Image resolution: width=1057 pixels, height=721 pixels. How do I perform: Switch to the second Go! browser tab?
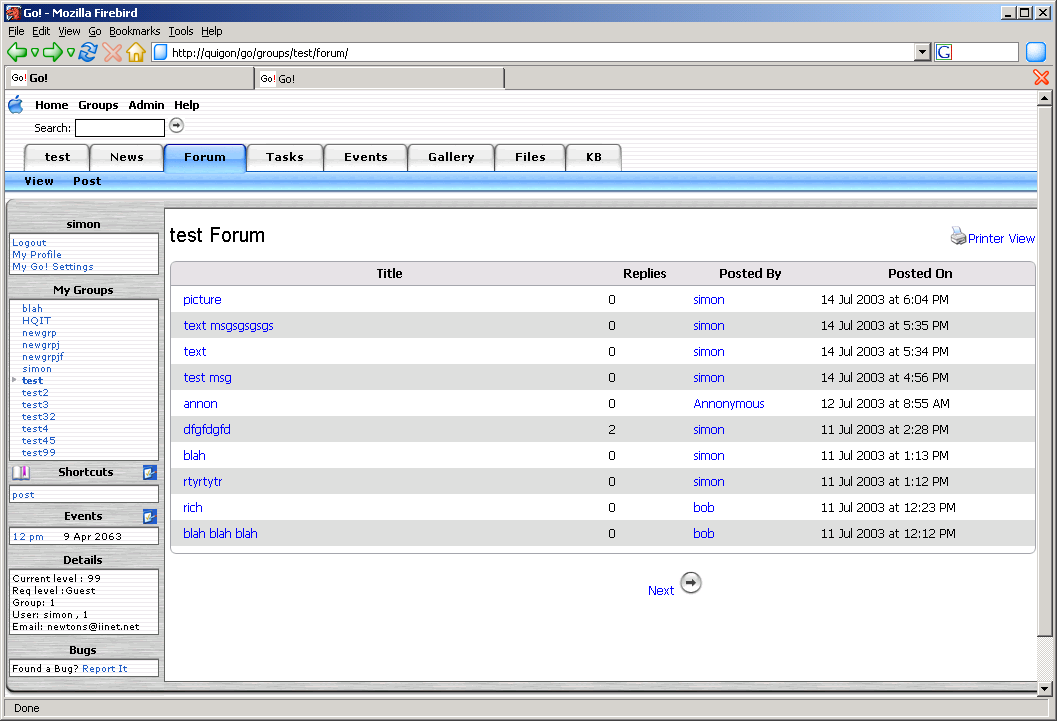[x=380, y=78]
